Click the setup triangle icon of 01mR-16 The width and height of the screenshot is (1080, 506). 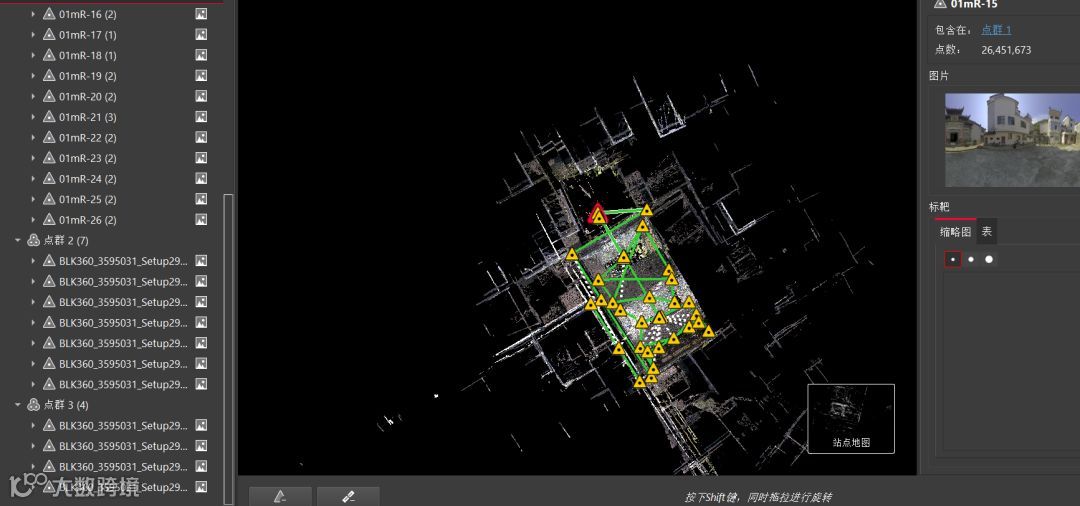(x=49, y=14)
